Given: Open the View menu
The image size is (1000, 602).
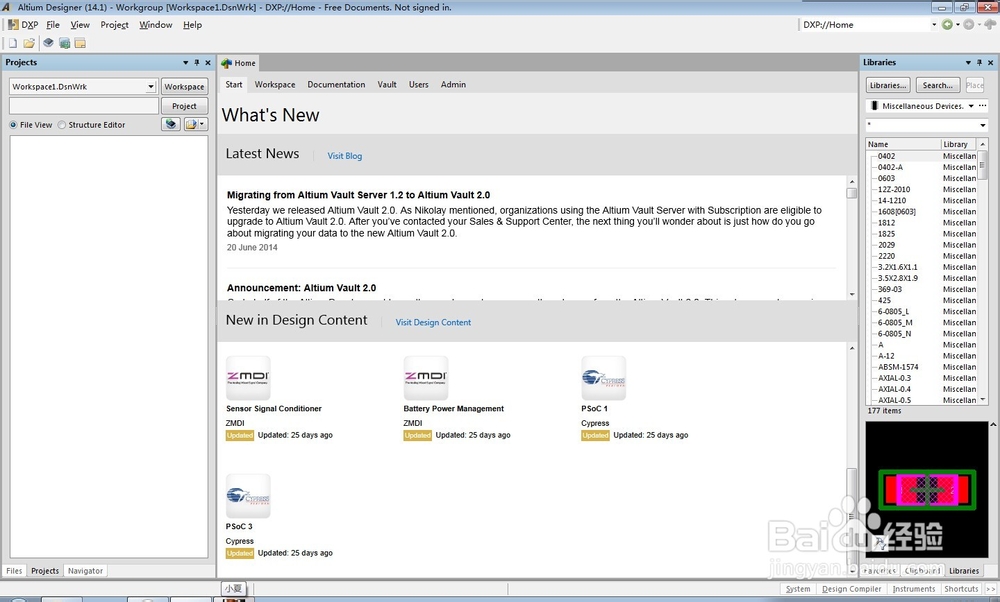Looking at the screenshot, I should pos(80,25).
